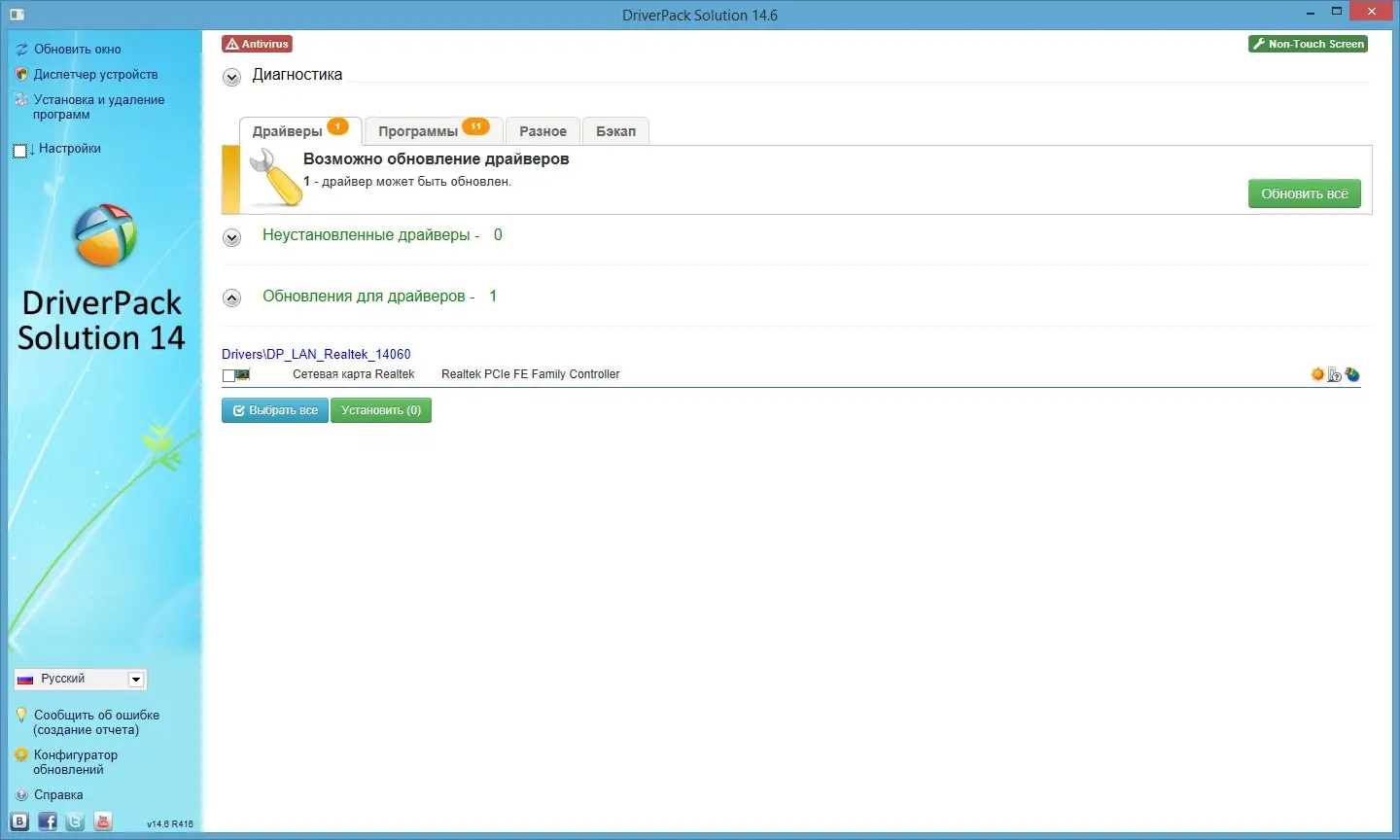Click the sun icon on the Realtek driver row
1400x840 pixels.
(x=1318, y=373)
